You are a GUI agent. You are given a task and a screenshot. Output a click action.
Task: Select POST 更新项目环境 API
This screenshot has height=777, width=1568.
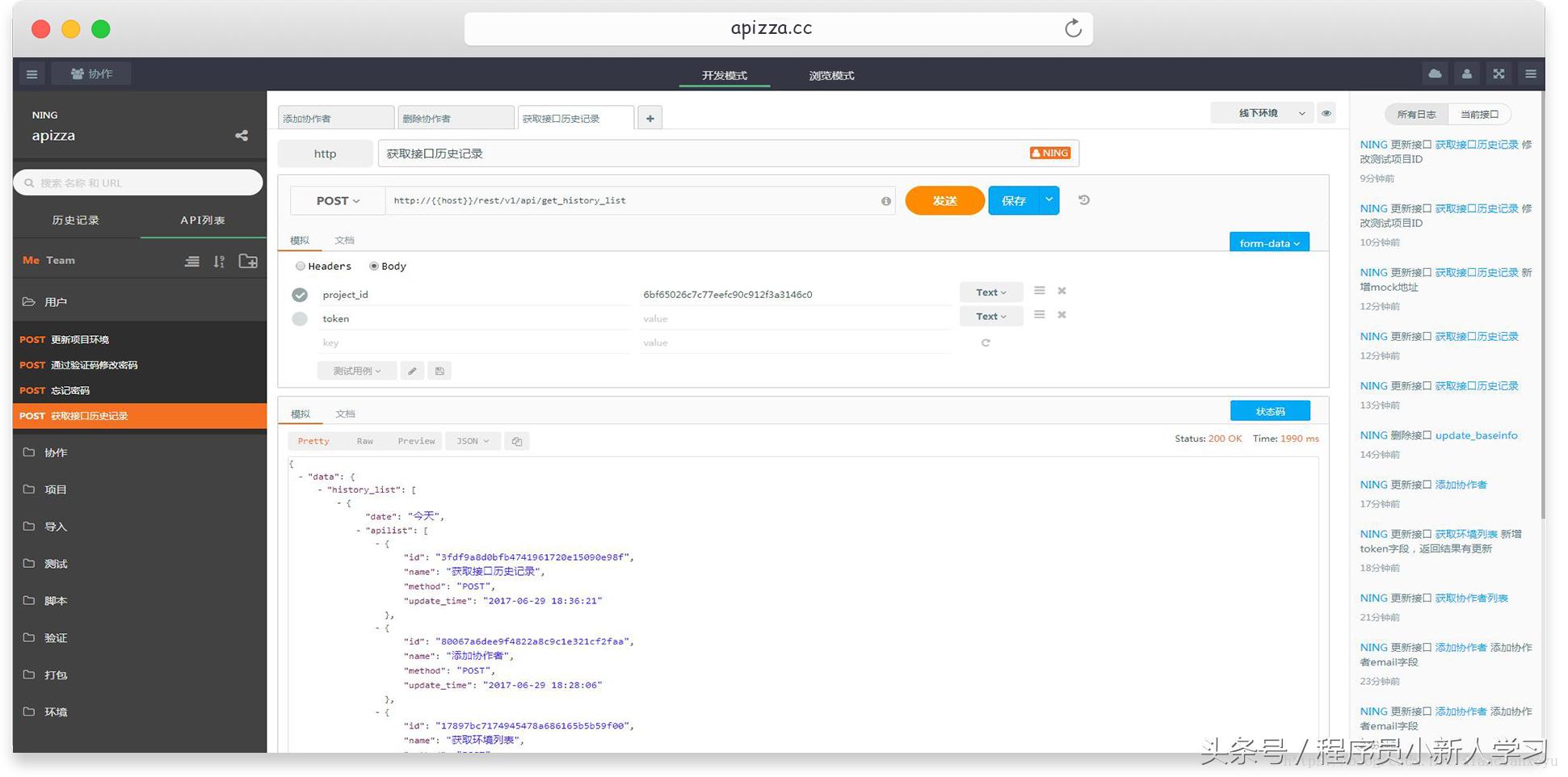[139, 340]
